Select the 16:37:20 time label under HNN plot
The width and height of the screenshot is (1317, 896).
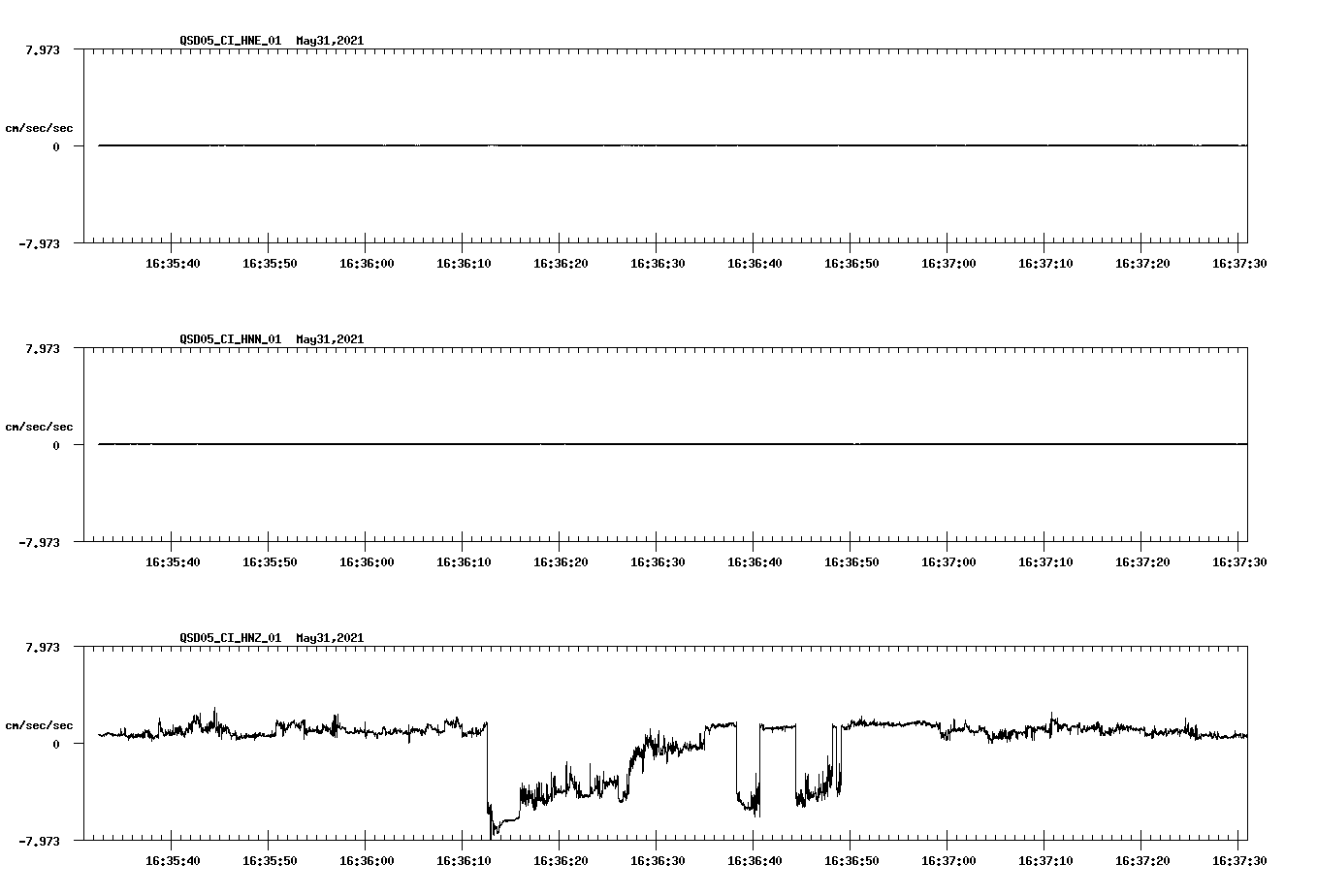pyautogui.click(x=1142, y=562)
